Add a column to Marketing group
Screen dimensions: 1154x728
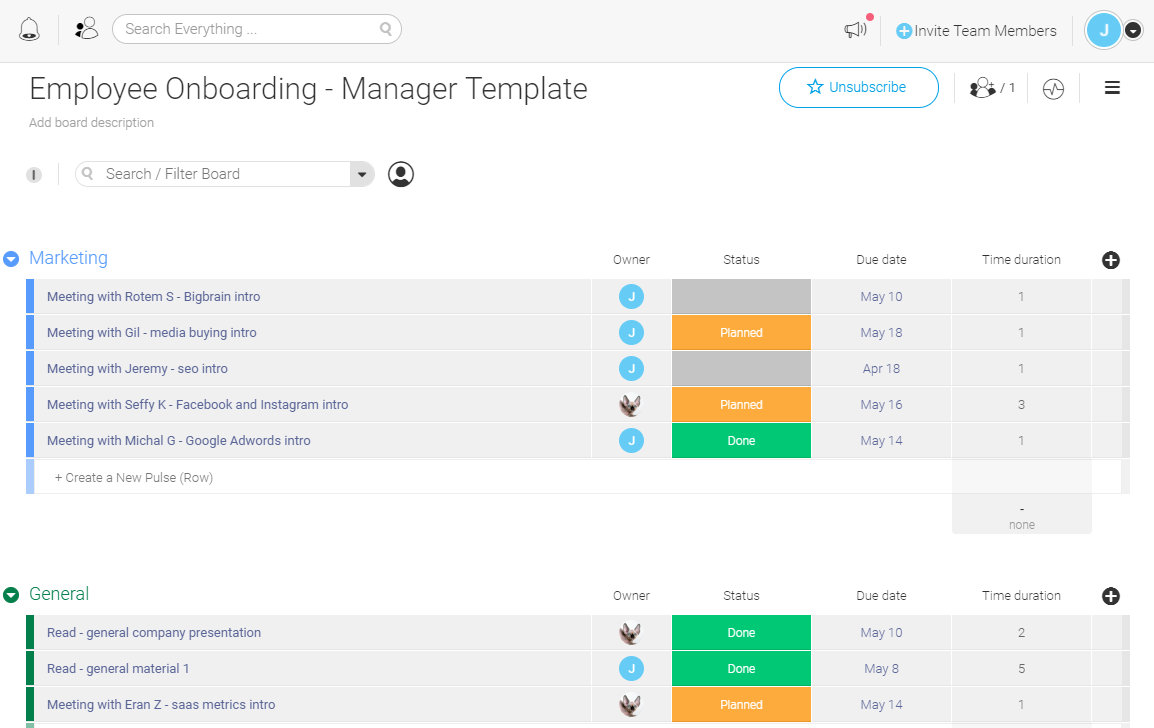[x=1110, y=260]
